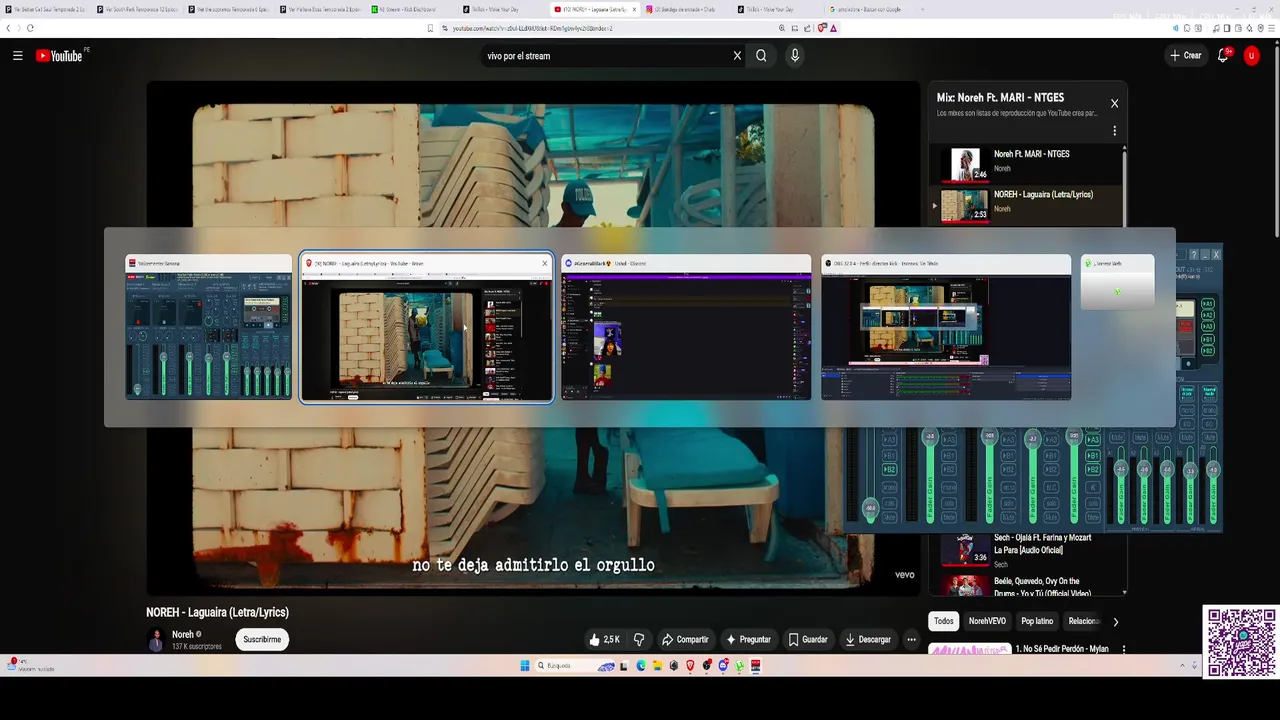The height and width of the screenshot is (720, 1280).
Task: Click second Voicemeeter strip fader knob
Action: [x=930, y=436]
